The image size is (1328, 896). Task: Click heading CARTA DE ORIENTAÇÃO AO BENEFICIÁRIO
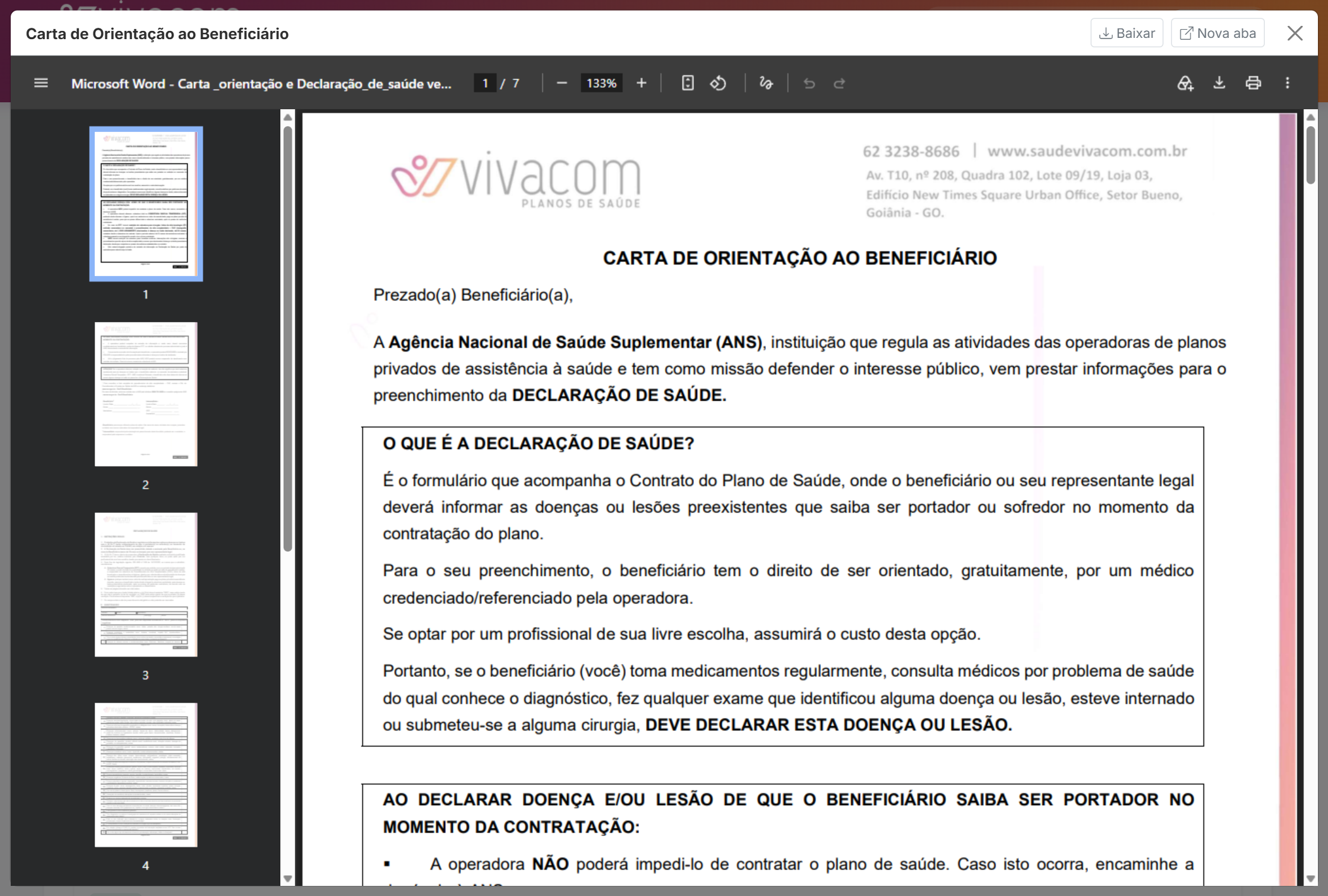[x=799, y=258]
